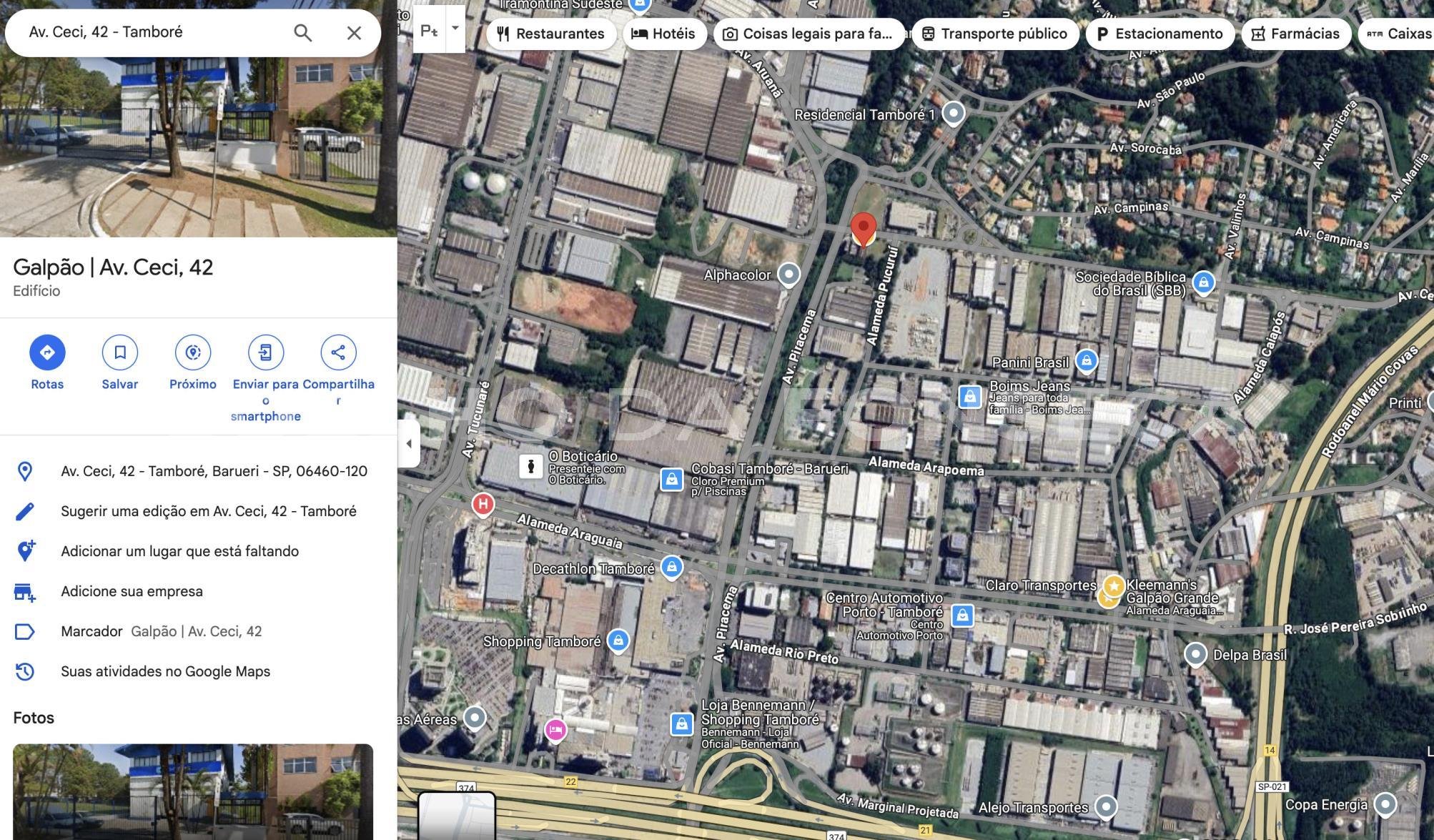Clear the search with X icon

354,33
